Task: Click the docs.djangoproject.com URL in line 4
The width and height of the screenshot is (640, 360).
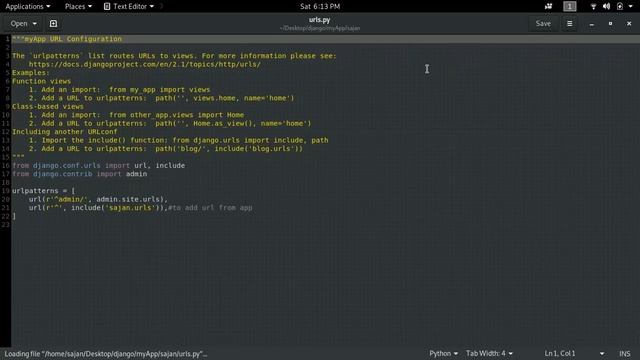Action: point(144,64)
